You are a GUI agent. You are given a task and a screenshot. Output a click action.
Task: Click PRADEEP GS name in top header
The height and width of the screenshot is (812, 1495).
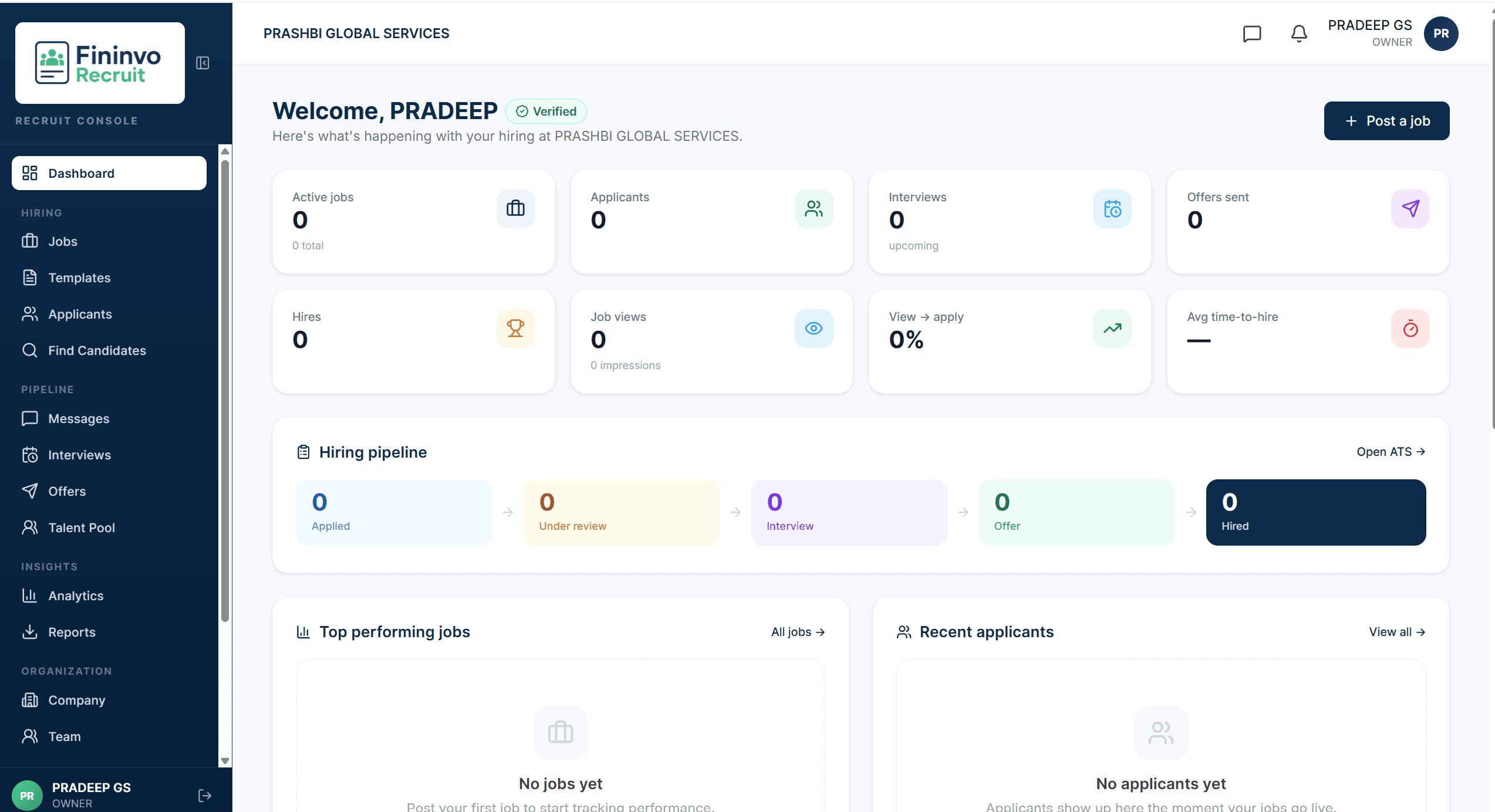[x=1369, y=25]
